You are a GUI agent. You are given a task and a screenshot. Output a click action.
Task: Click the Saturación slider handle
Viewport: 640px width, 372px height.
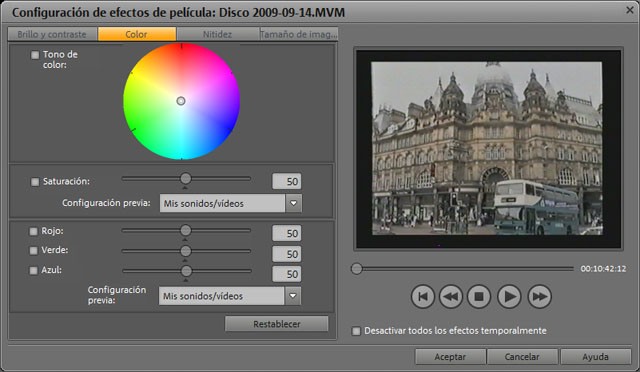point(186,178)
